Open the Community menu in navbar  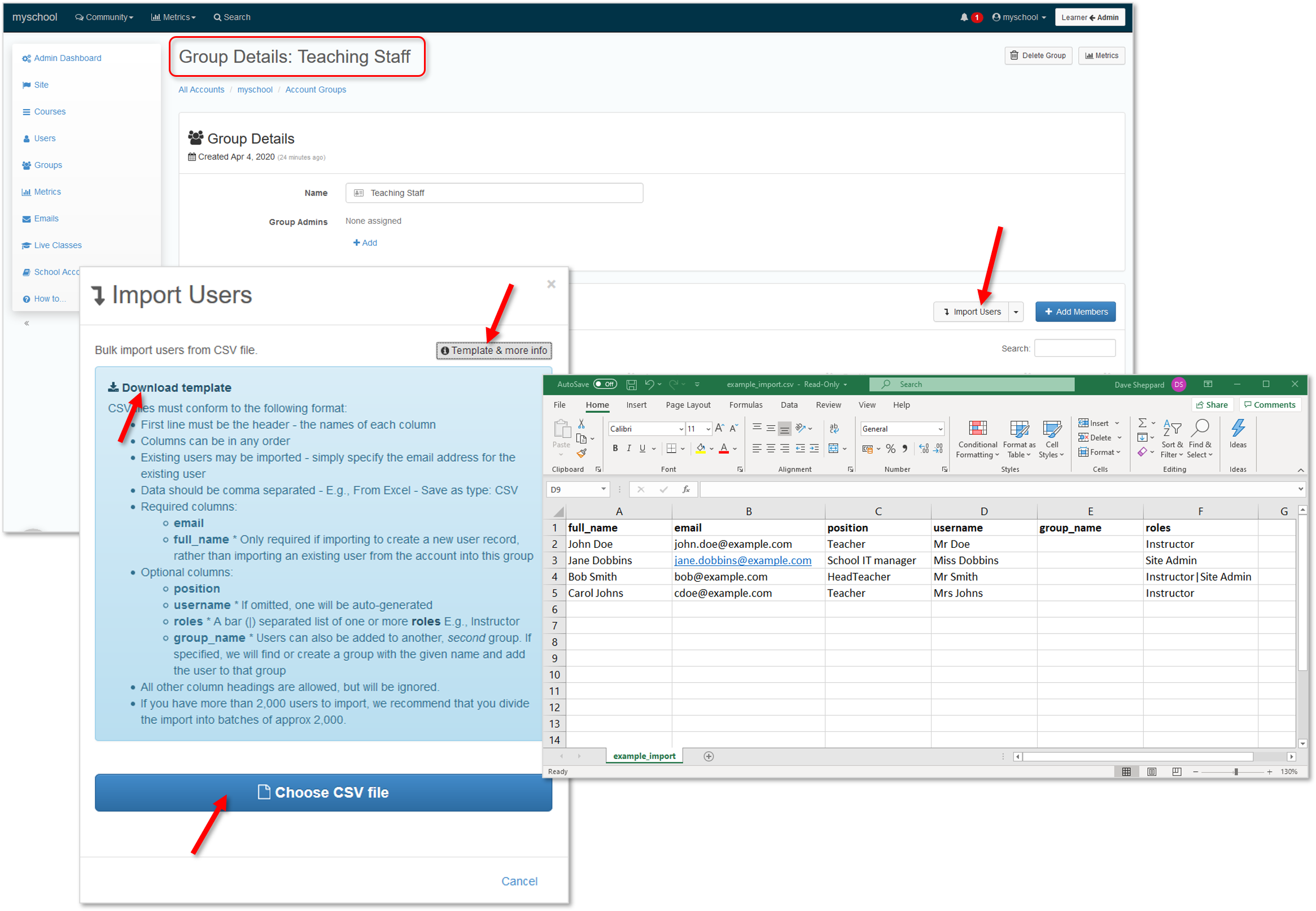(104, 17)
